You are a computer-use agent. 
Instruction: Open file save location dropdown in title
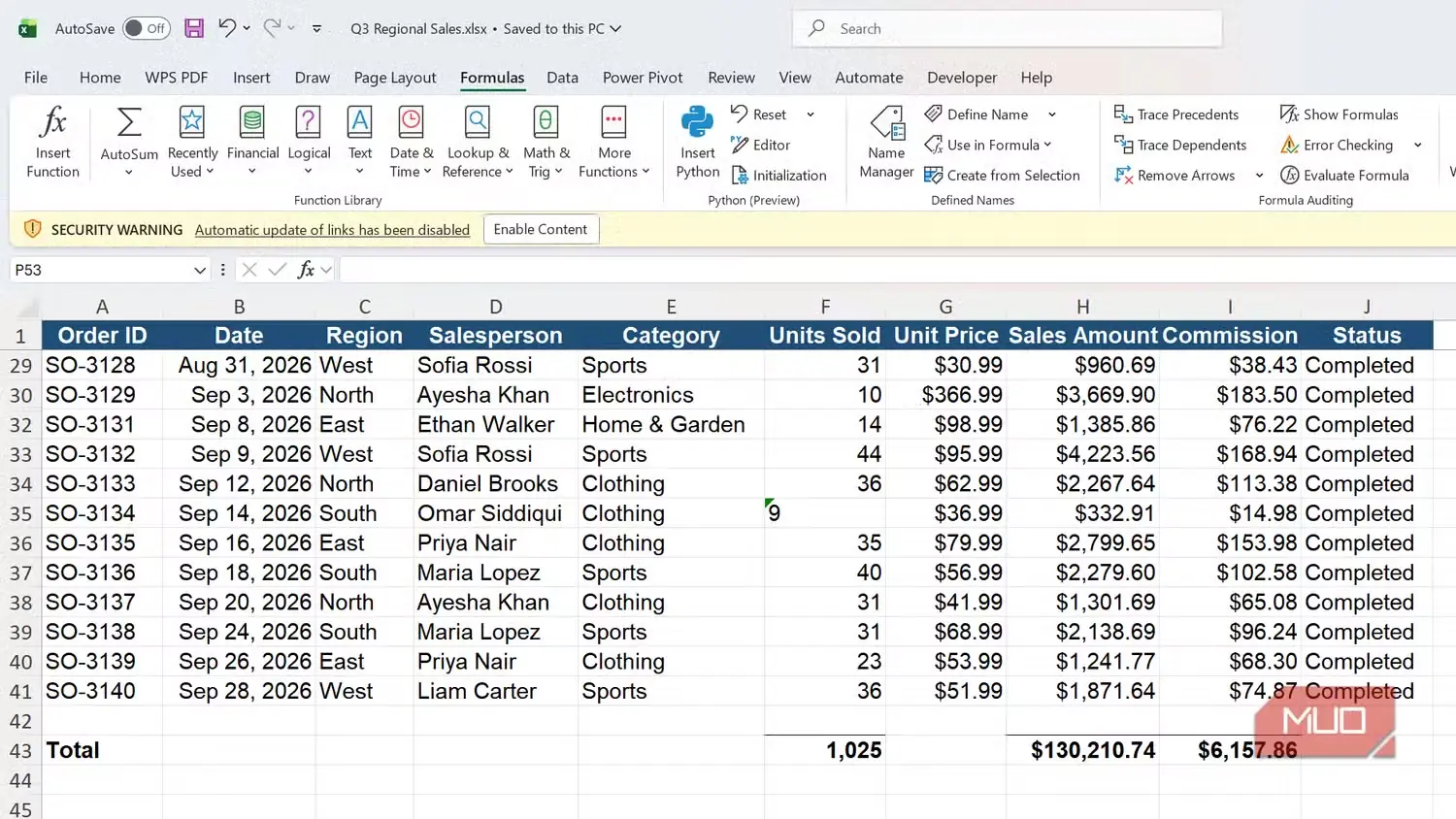click(x=615, y=28)
